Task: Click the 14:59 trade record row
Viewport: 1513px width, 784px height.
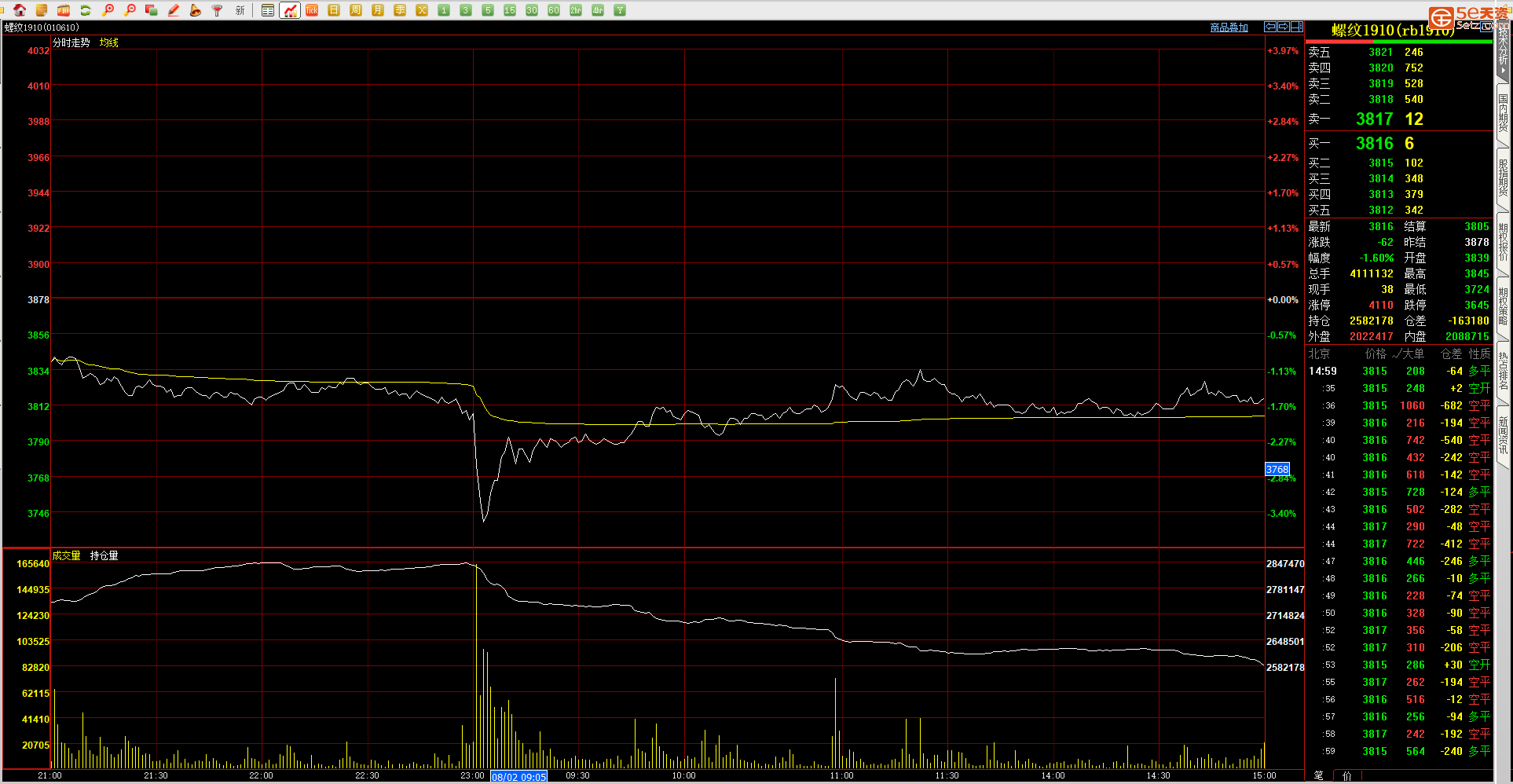Action: click(1398, 371)
